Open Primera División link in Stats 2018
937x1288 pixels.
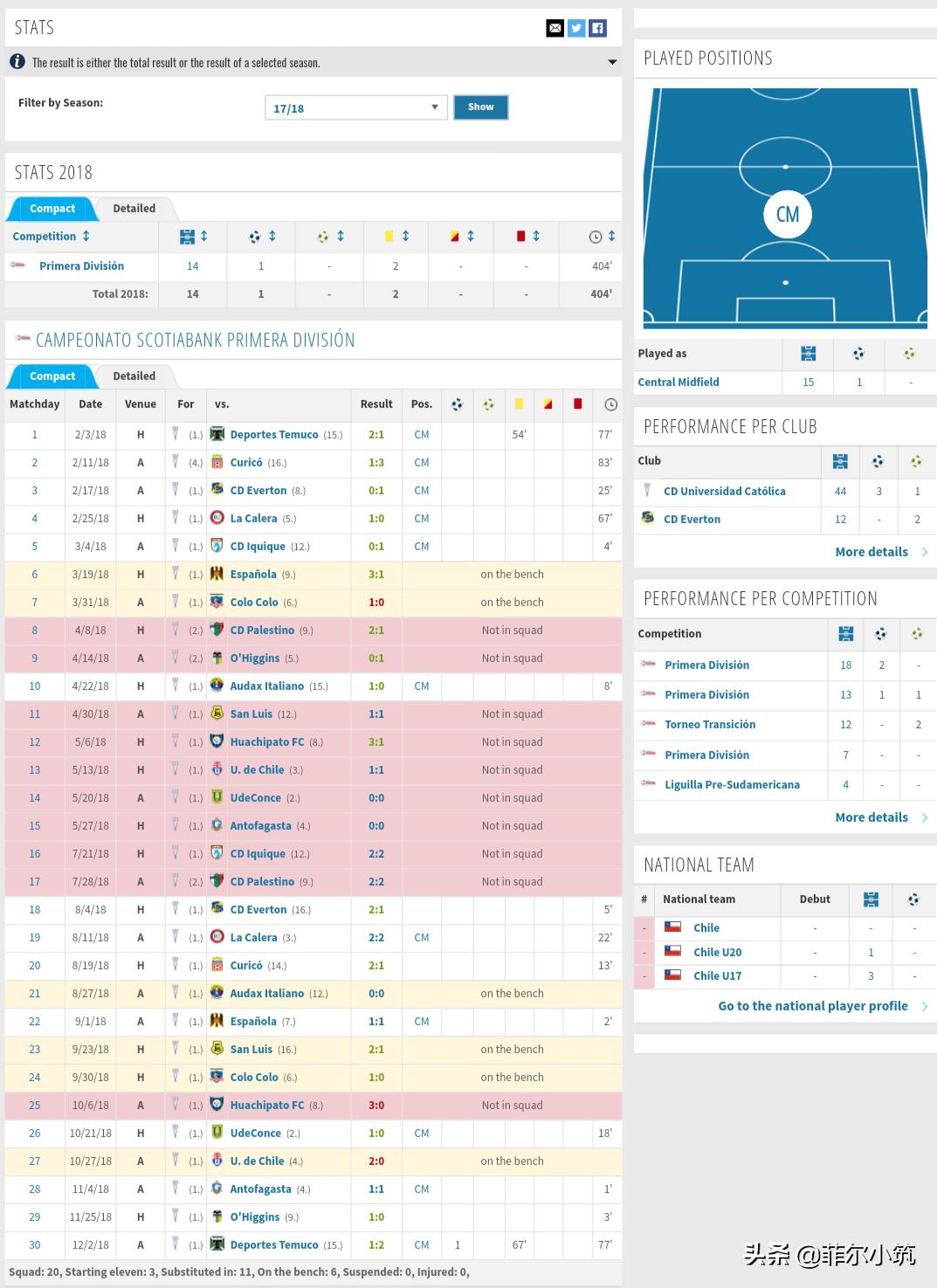click(81, 265)
